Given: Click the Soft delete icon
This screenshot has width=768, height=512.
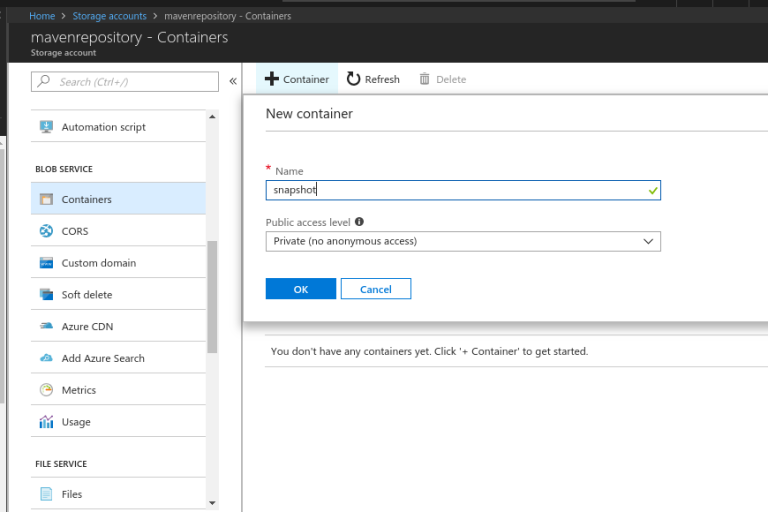Looking at the screenshot, I should click(47, 294).
